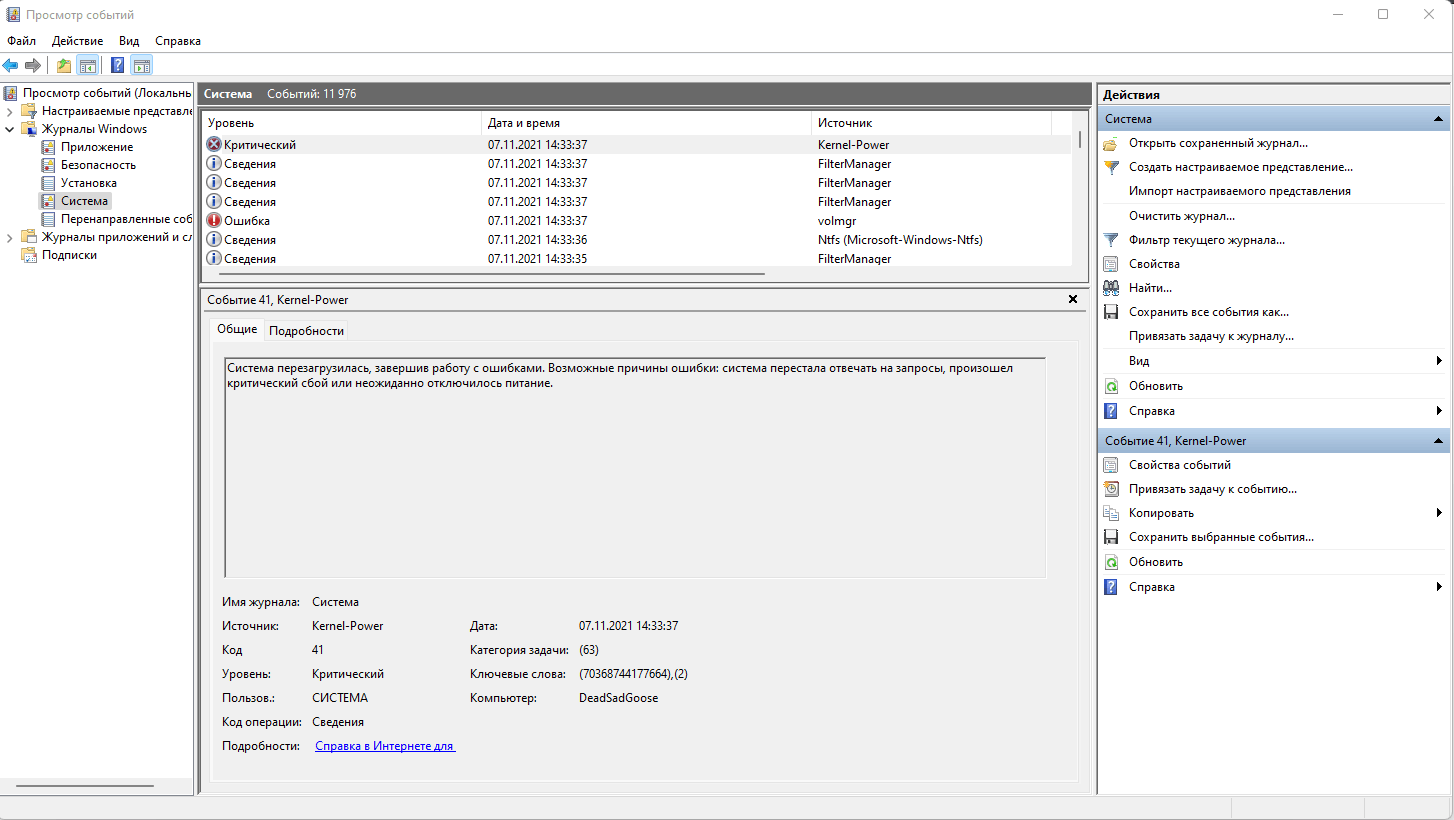Screen dimensions: 1454x820
Task: Toggle the console tree pane toolbar icon
Action: [88, 66]
